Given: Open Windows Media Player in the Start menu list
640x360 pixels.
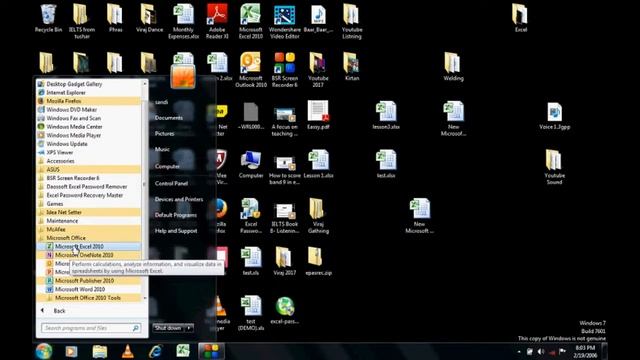Looking at the screenshot, I should (x=89, y=135).
